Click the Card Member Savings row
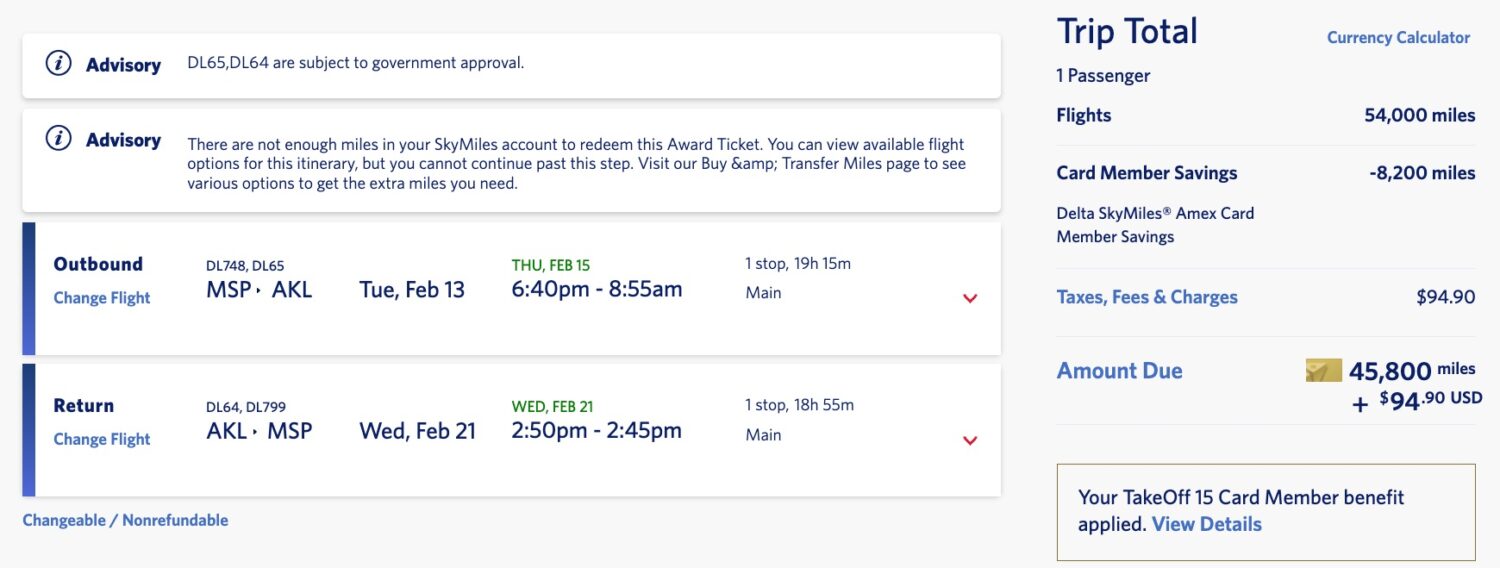 click(x=1266, y=173)
